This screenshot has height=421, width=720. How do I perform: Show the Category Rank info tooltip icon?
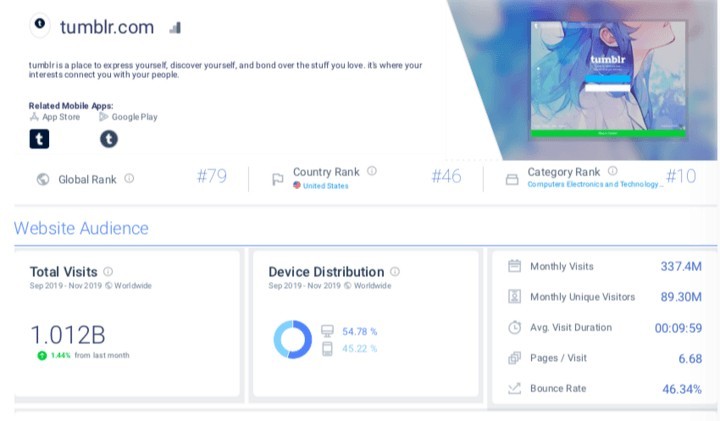point(613,171)
